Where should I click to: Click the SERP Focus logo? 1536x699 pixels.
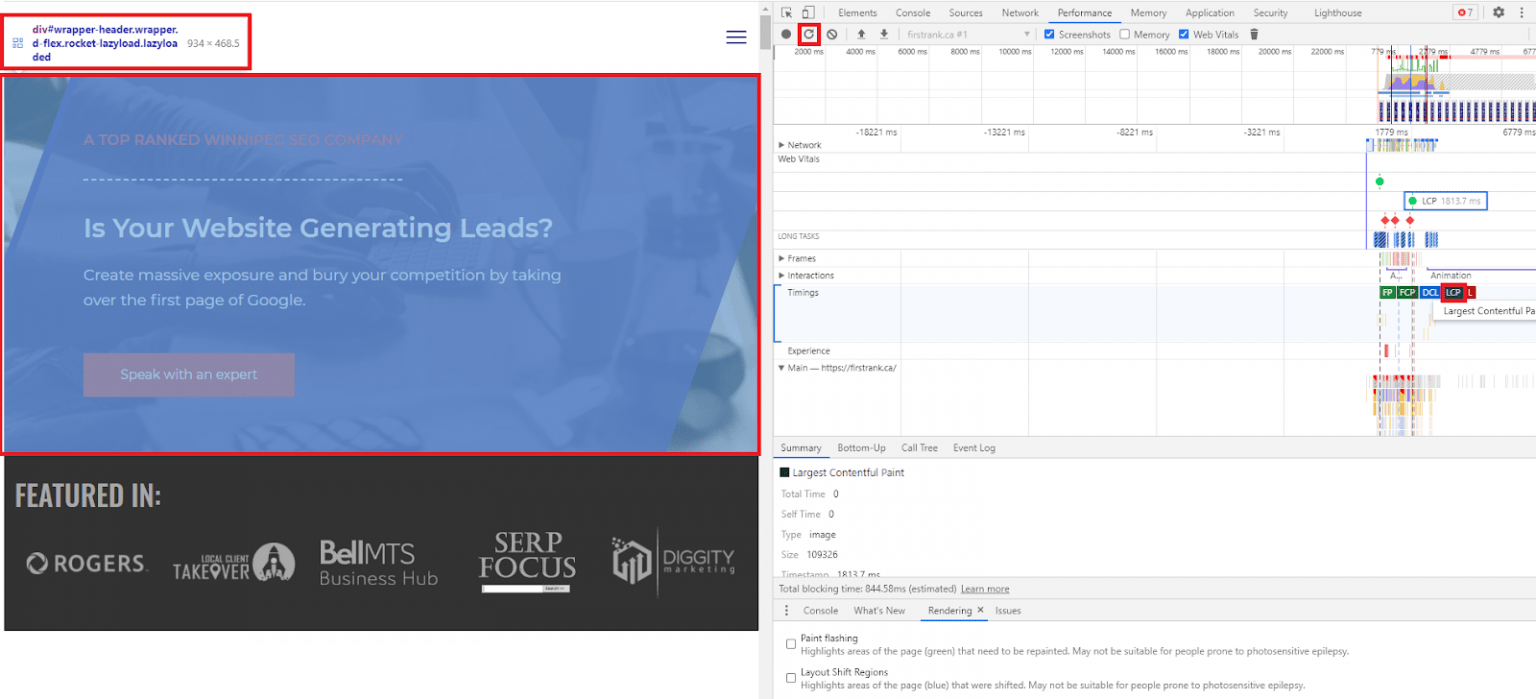point(527,563)
